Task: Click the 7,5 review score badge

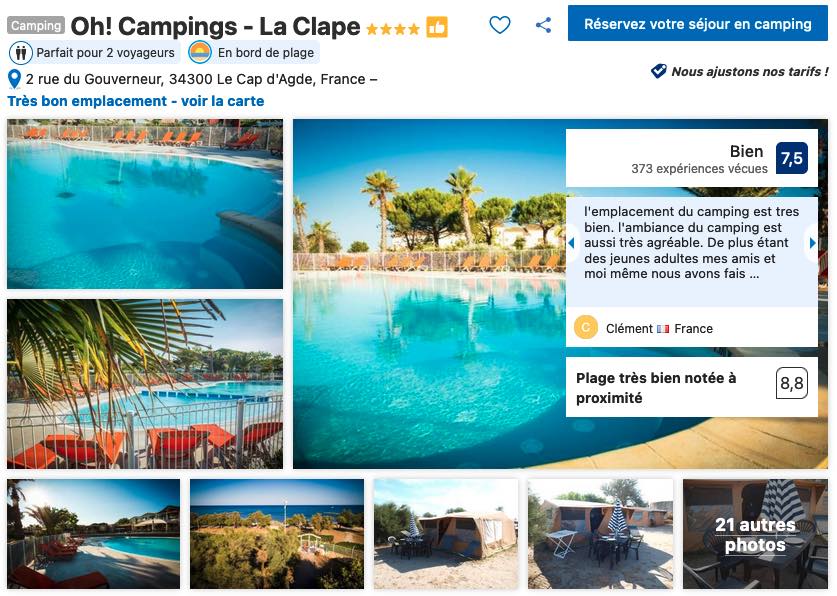Action: [791, 158]
